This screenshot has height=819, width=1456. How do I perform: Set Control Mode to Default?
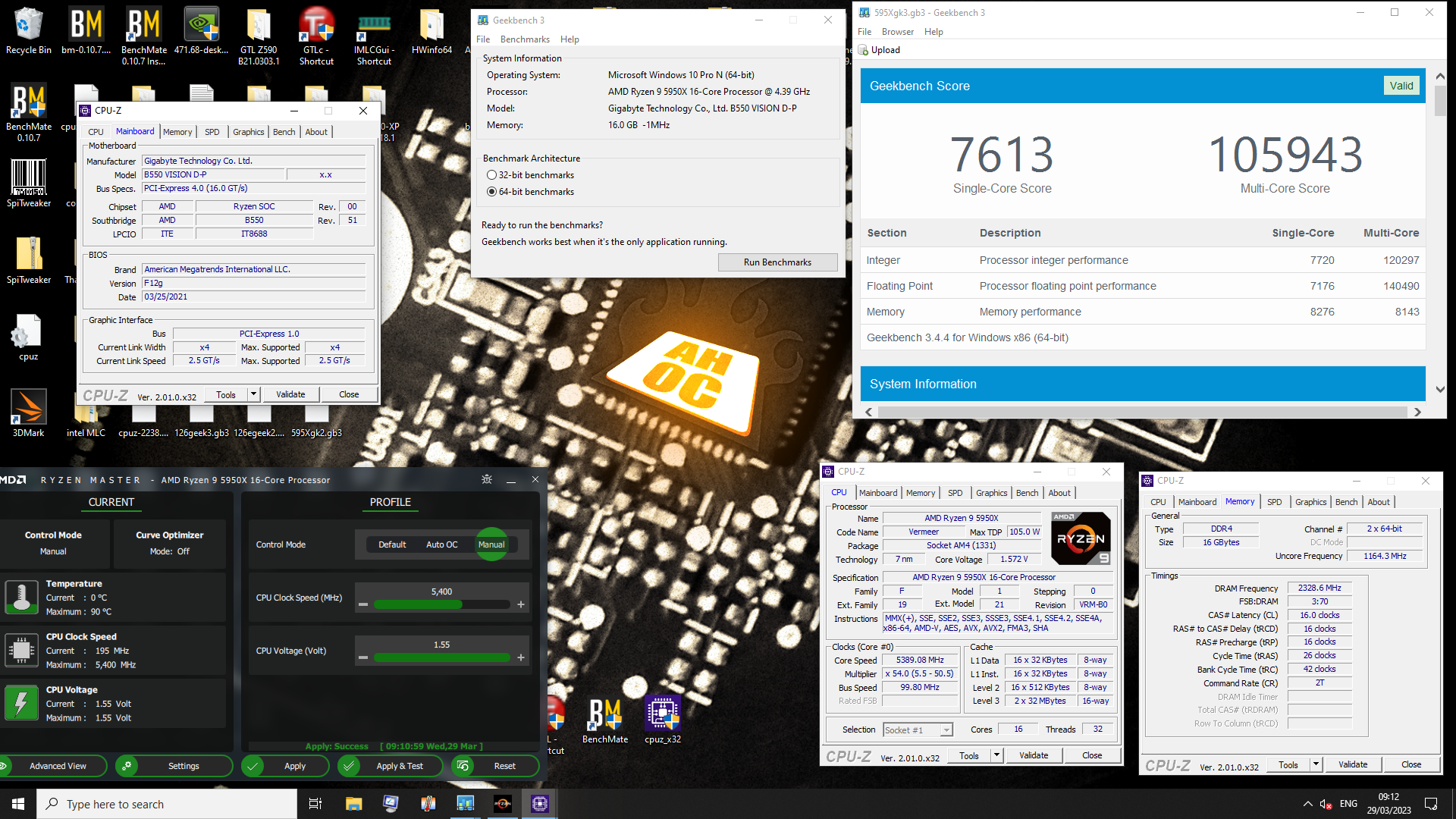click(x=392, y=544)
